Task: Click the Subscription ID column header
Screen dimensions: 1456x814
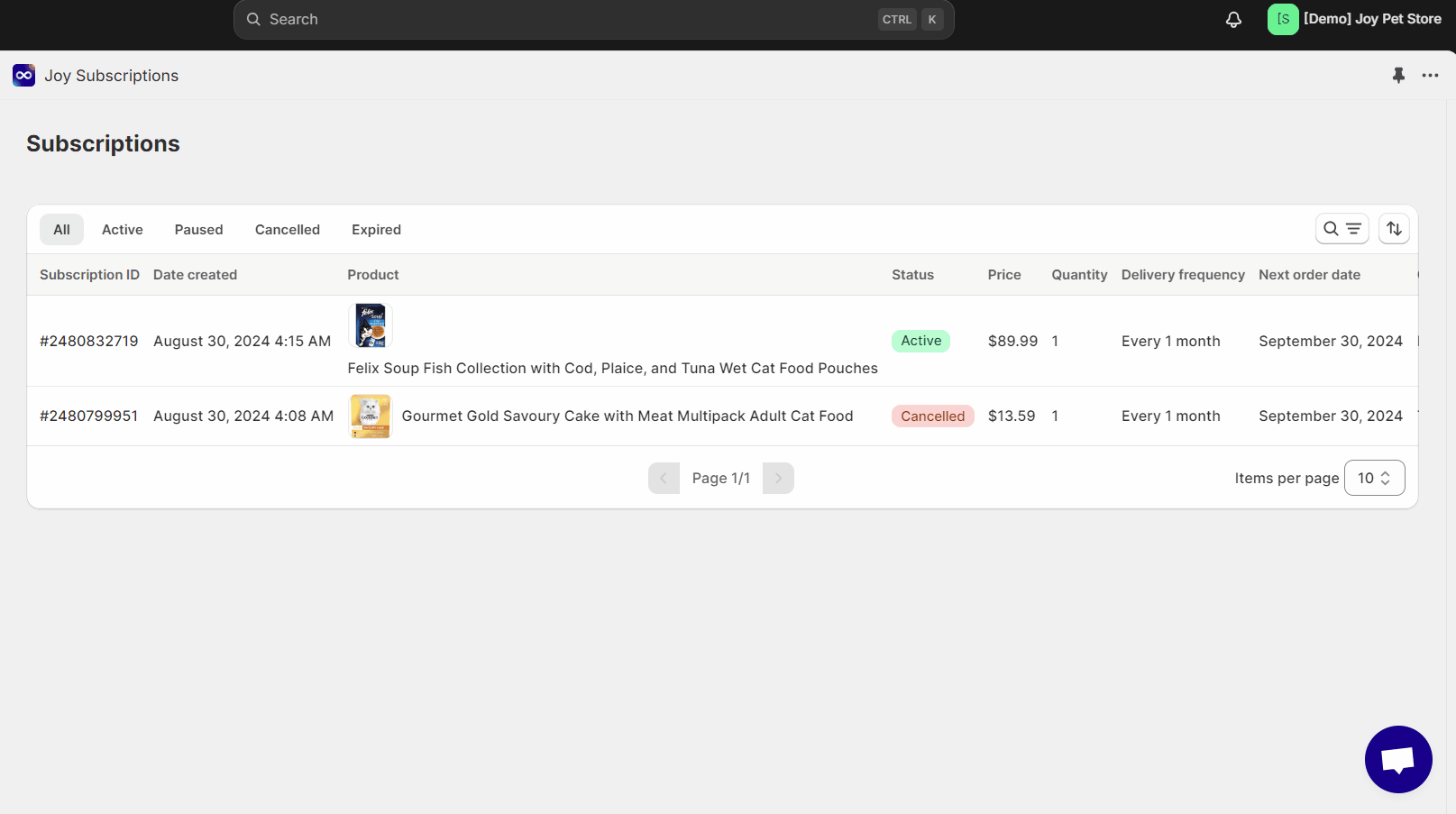Action: 89,275
